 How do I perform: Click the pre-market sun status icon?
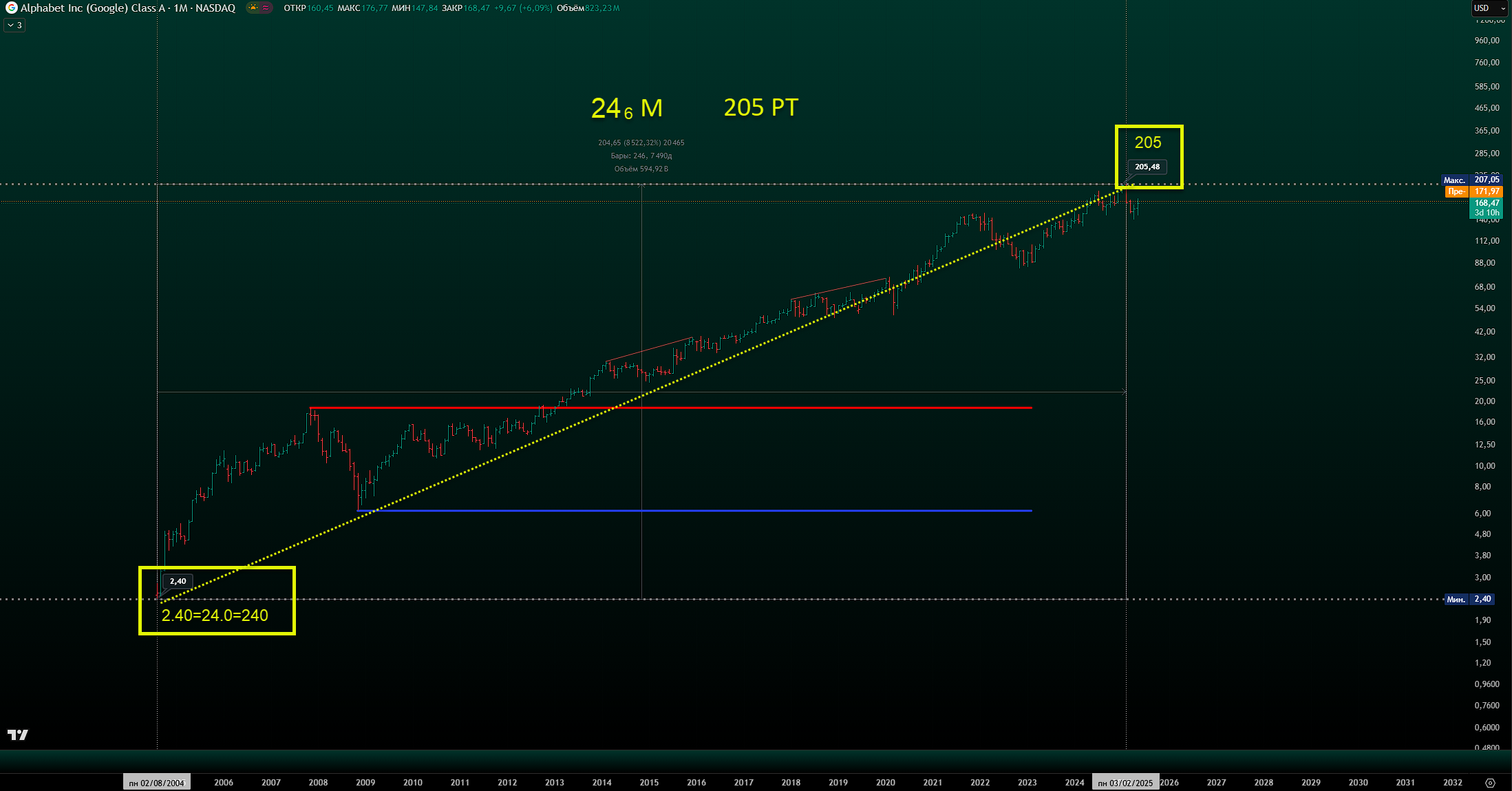pyautogui.click(x=253, y=8)
